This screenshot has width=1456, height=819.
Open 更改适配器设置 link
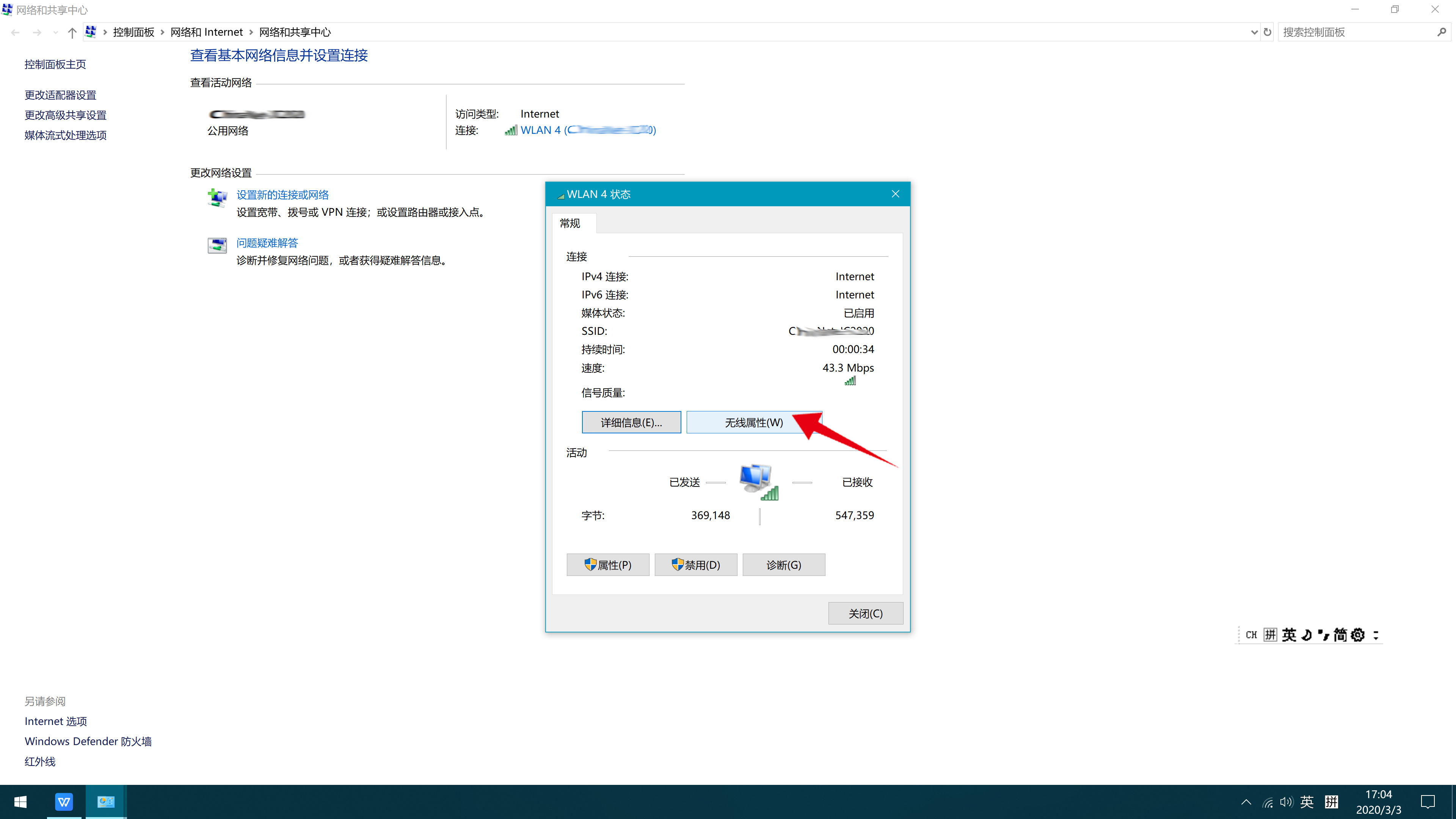tap(61, 95)
